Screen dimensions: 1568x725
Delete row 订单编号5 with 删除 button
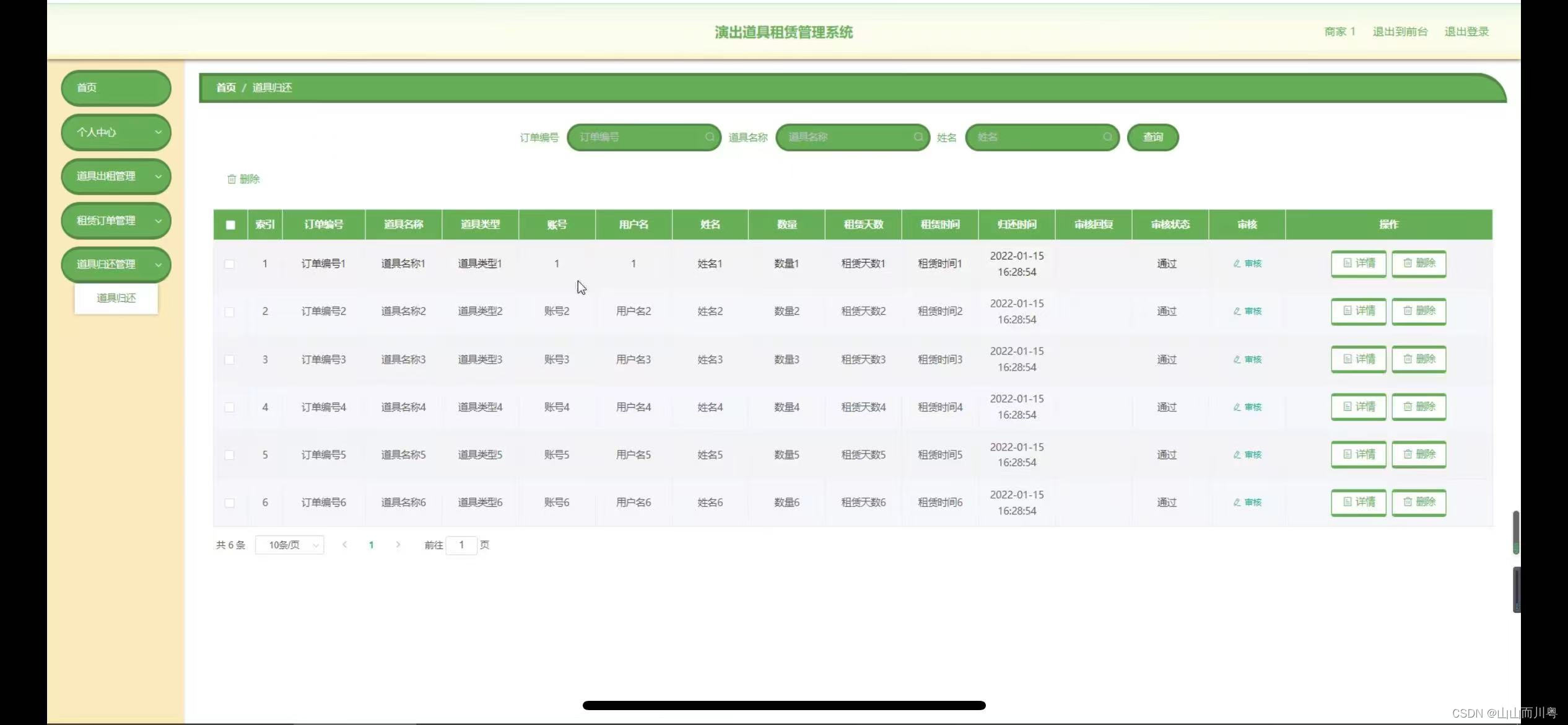(1419, 455)
